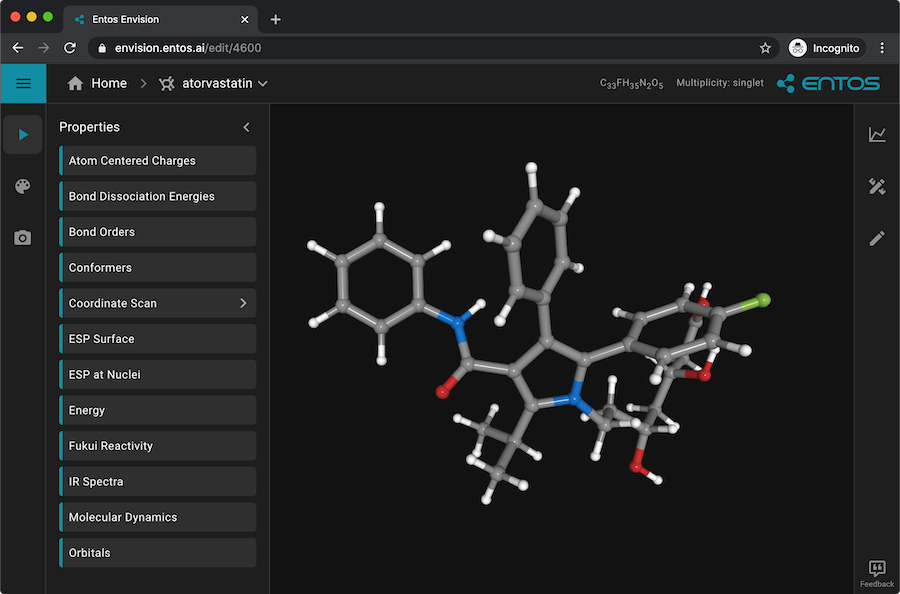Take a snapshot with the camera icon
The image size is (900, 594).
[x=23, y=238]
